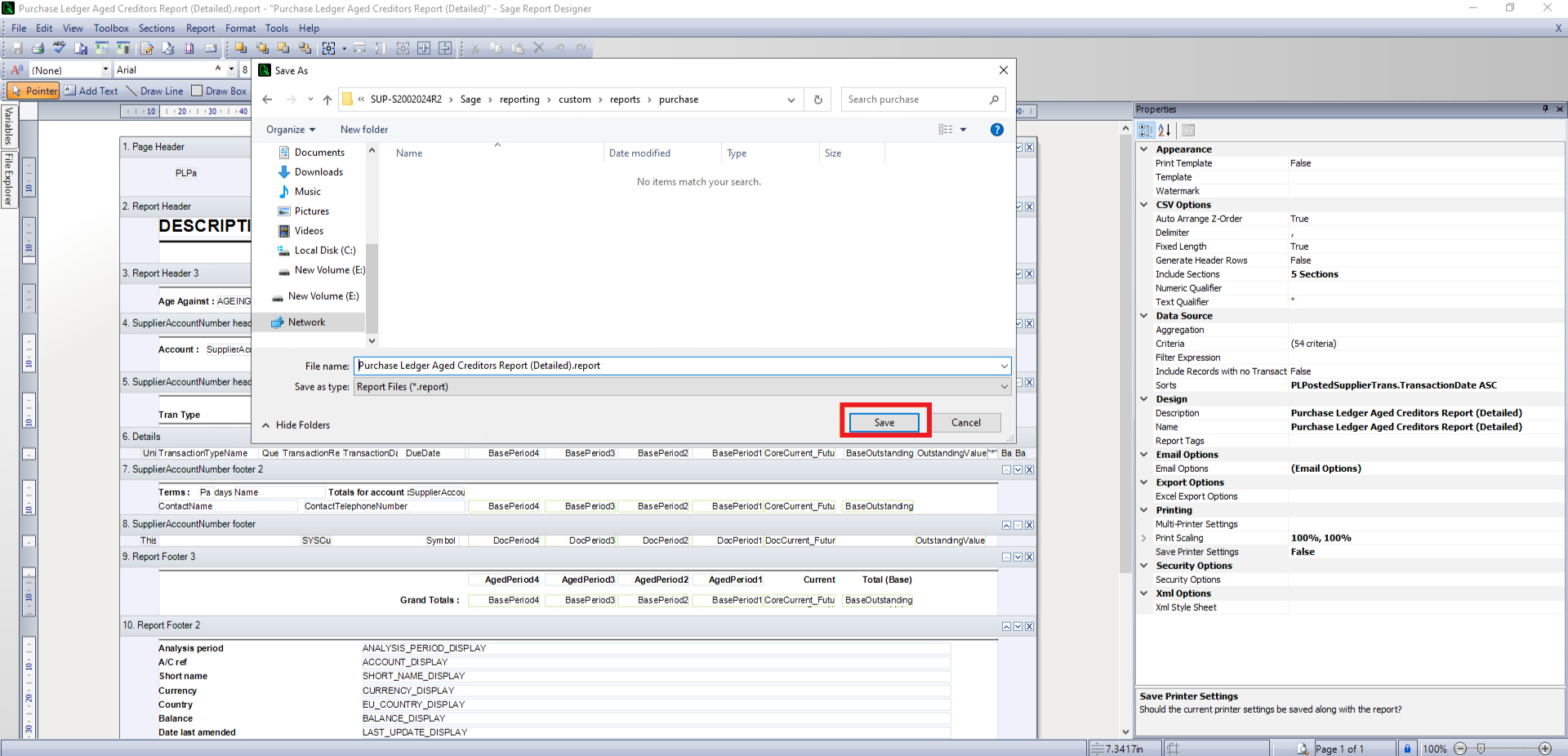
Task: Click the zoom slider handle in the status bar
Action: 1481,749
